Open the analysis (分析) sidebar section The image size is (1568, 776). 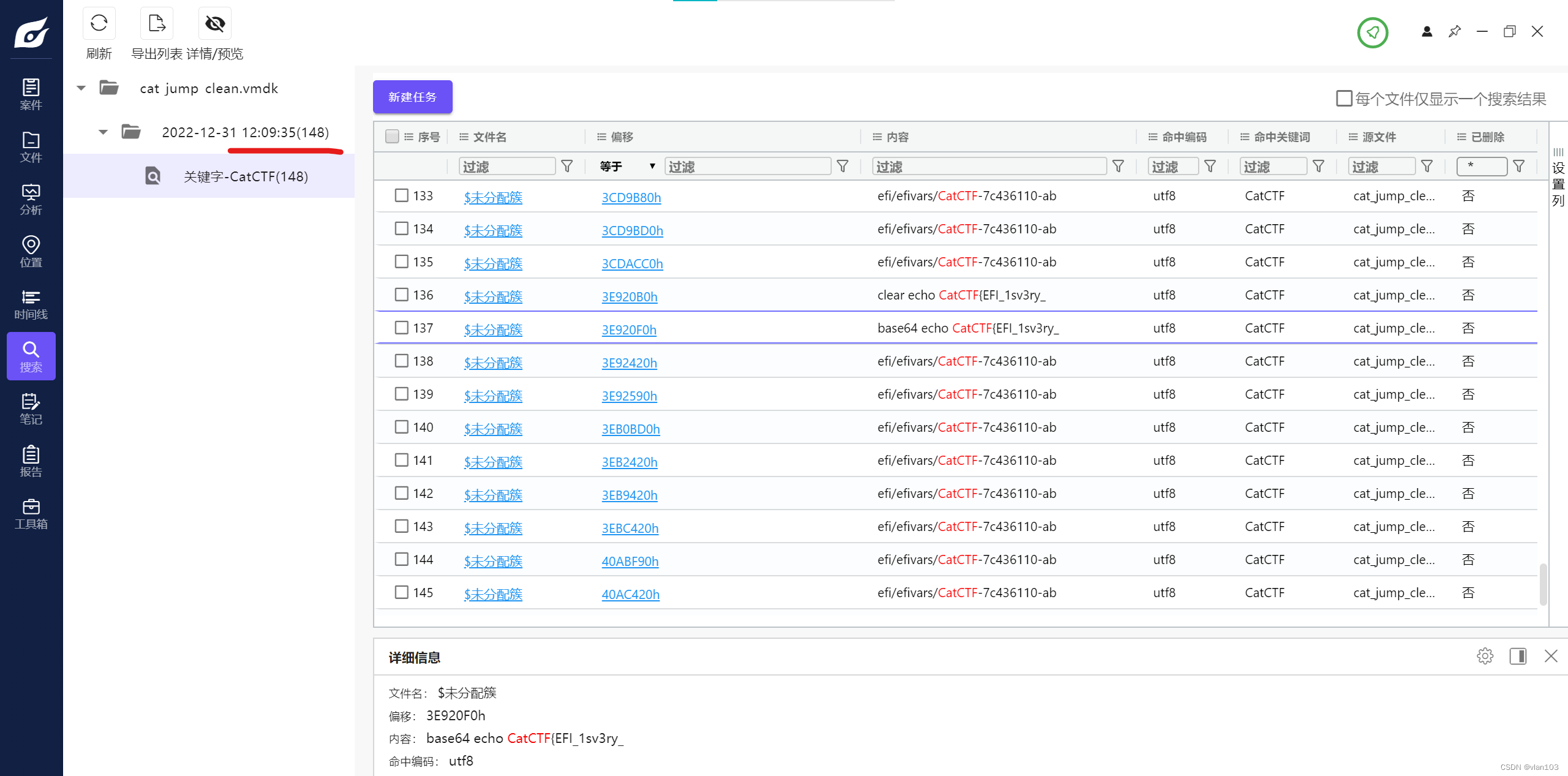point(31,200)
